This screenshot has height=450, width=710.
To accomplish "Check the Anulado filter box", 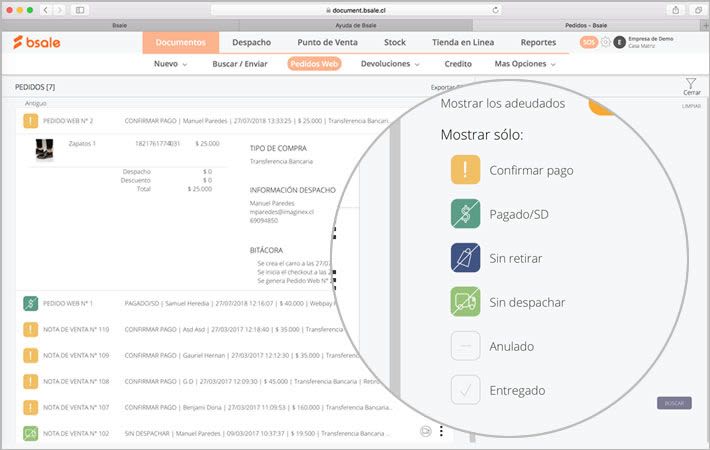I will (x=465, y=346).
